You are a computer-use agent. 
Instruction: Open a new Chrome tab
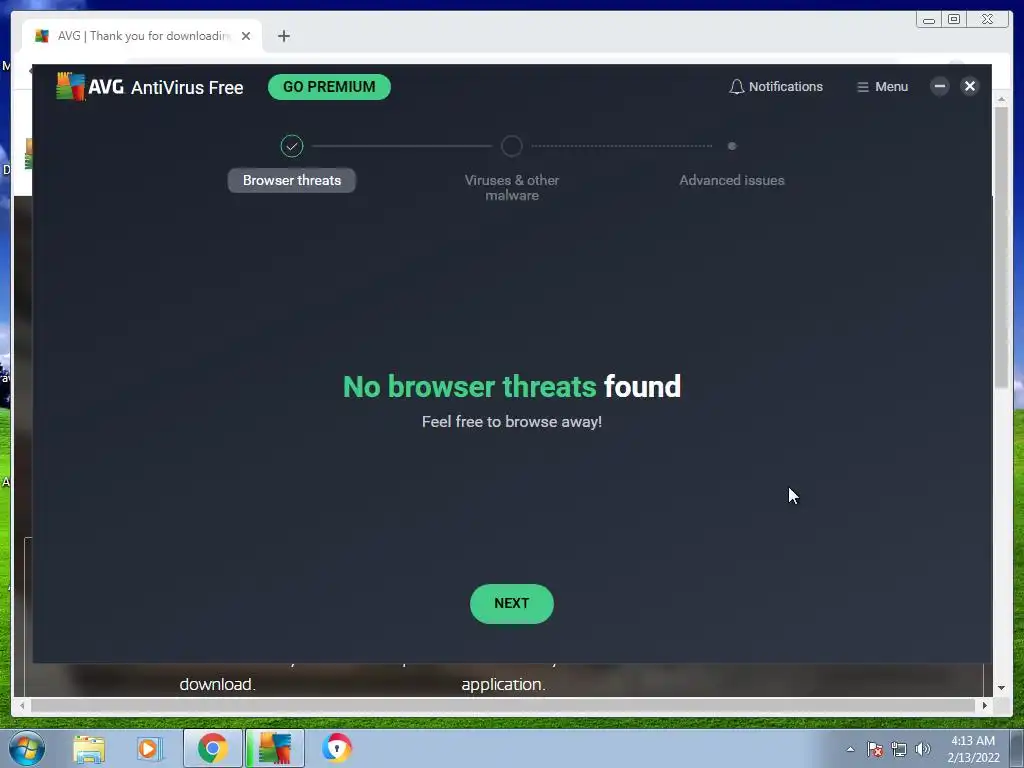click(283, 36)
